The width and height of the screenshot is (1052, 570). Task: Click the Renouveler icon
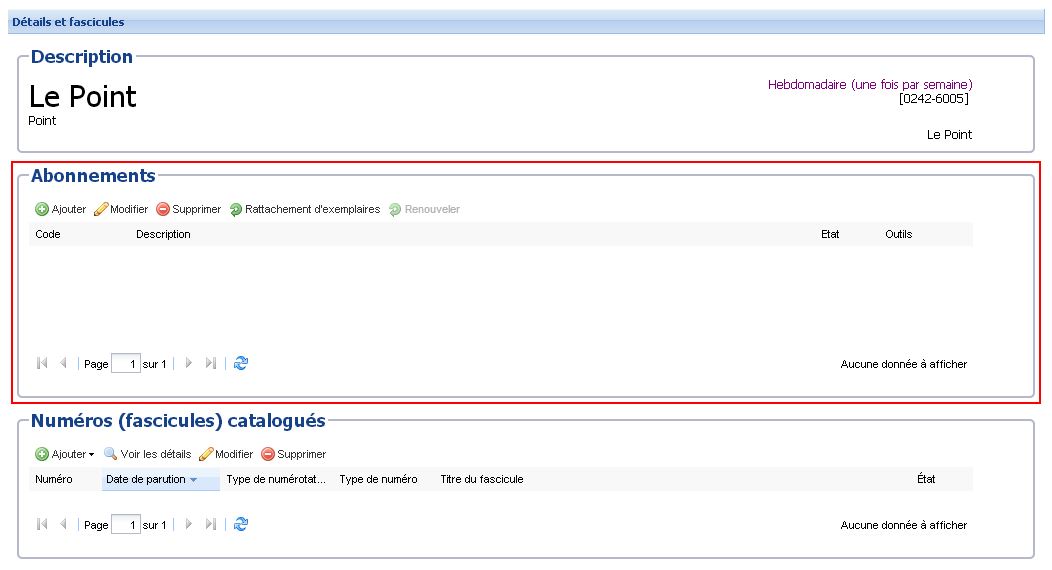pyautogui.click(x=395, y=210)
